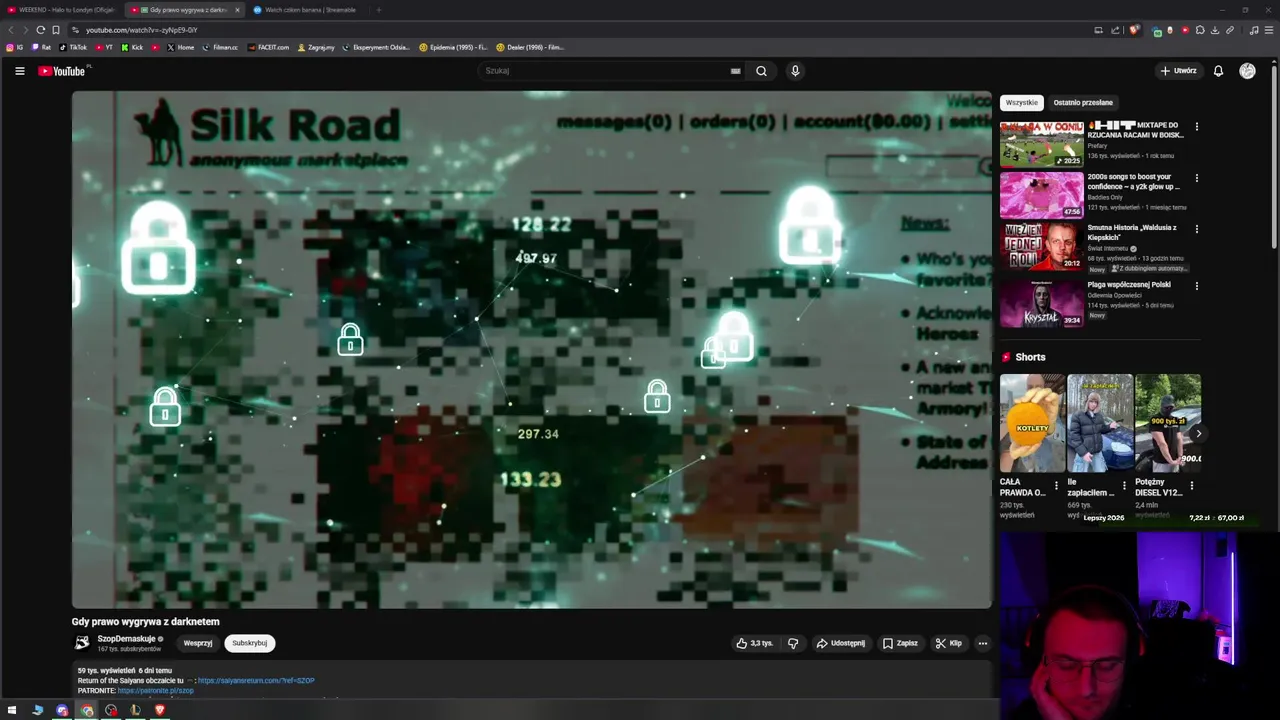
Task: Click the music note media control icon
Action: coord(1254,30)
